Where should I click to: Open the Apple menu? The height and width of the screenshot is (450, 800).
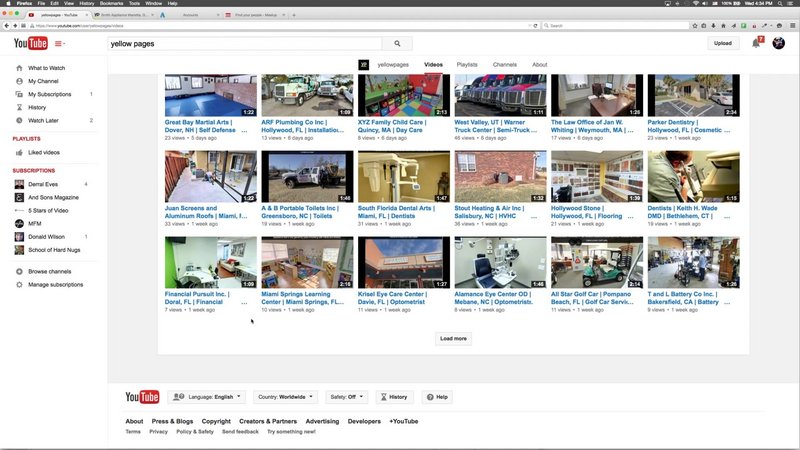pyautogui.click(x=8, y=3)
